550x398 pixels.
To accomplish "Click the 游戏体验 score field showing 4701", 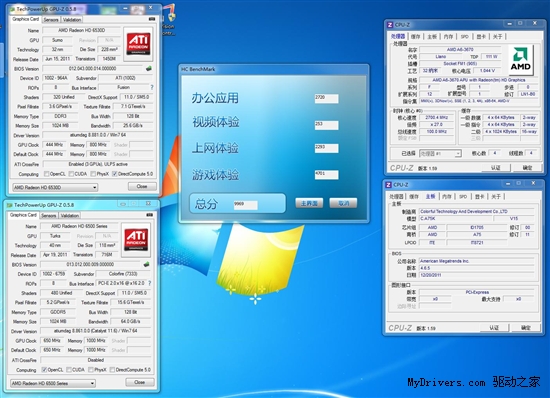I will [327, 175].
